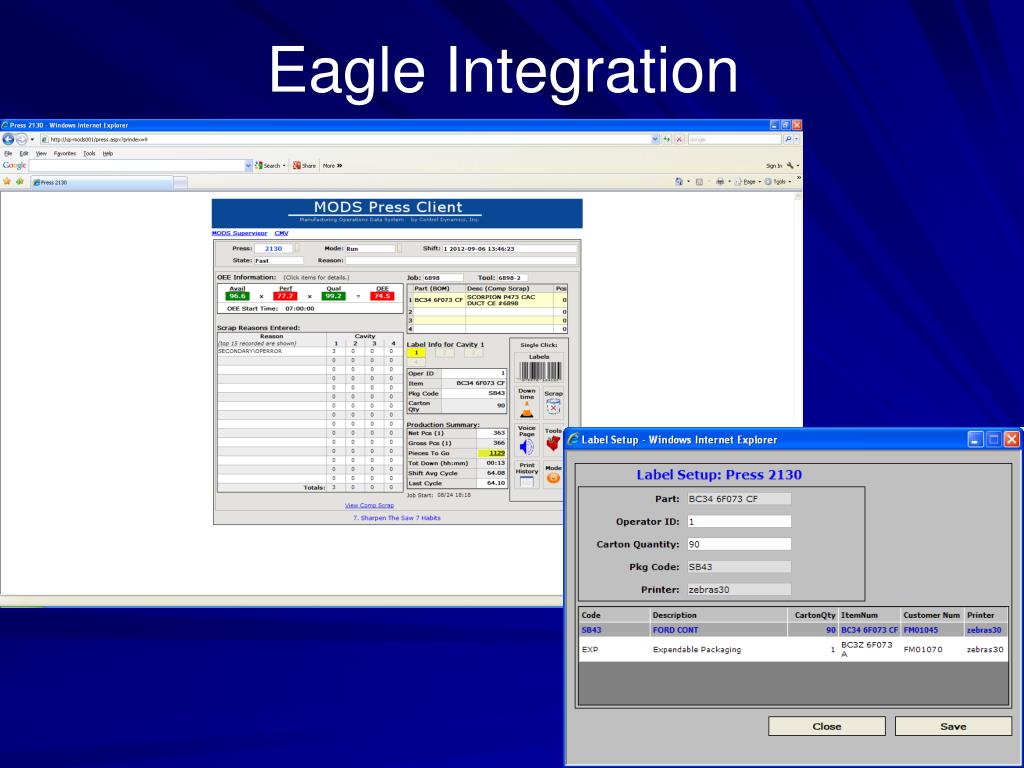Click the browser Forward arrow
The width and height of the screenshot is (1024, 768).
22,139
